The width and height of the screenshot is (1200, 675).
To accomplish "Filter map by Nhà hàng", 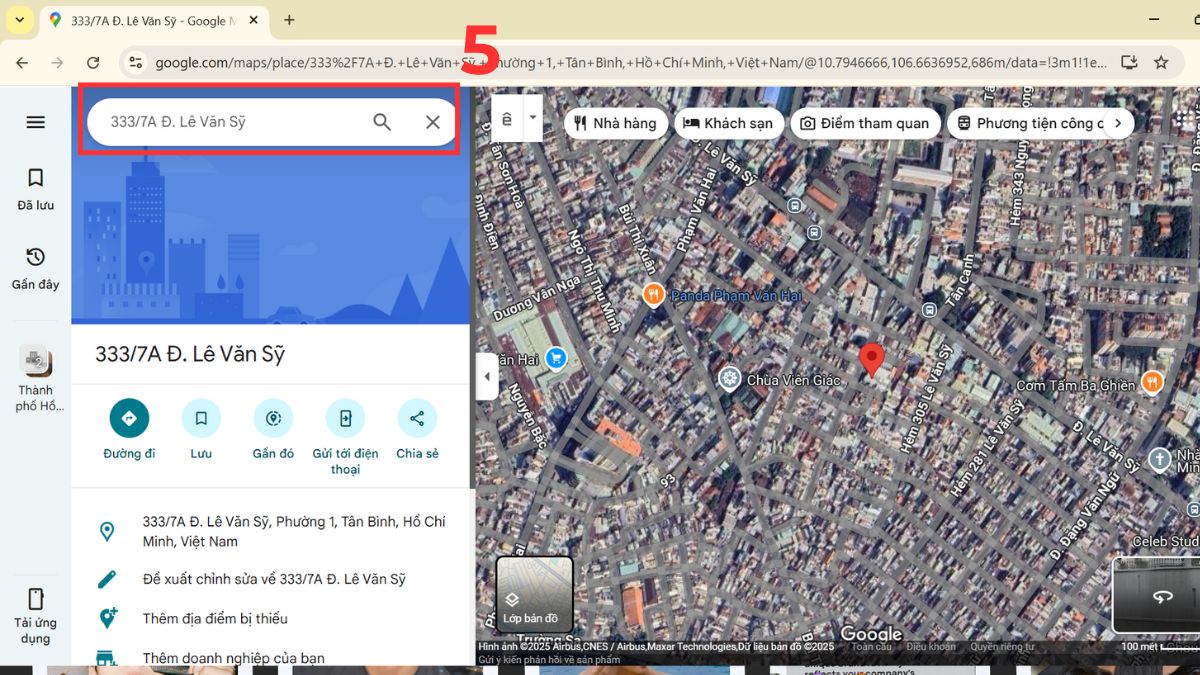I will point(616,123).
